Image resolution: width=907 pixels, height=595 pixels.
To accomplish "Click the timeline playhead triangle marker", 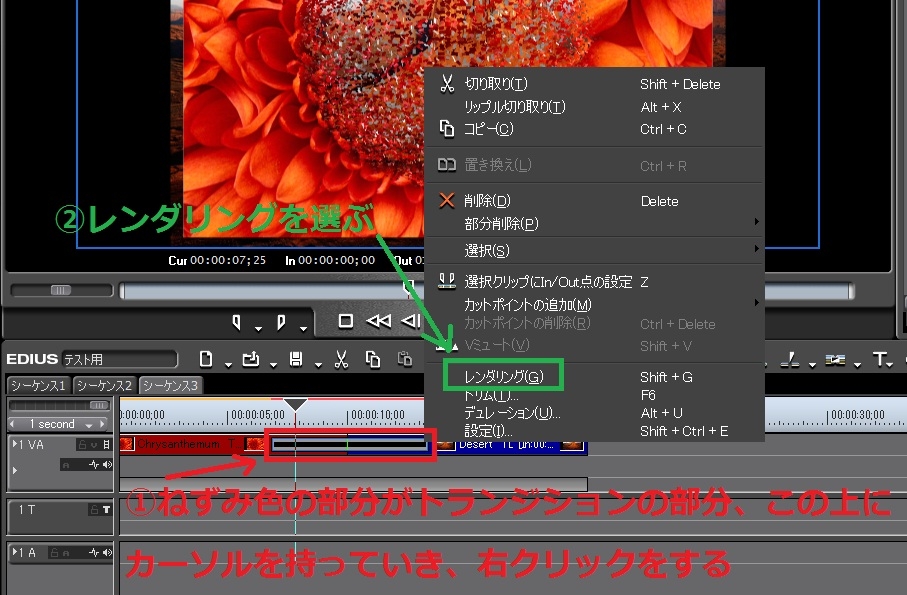I will click(296, 404).
